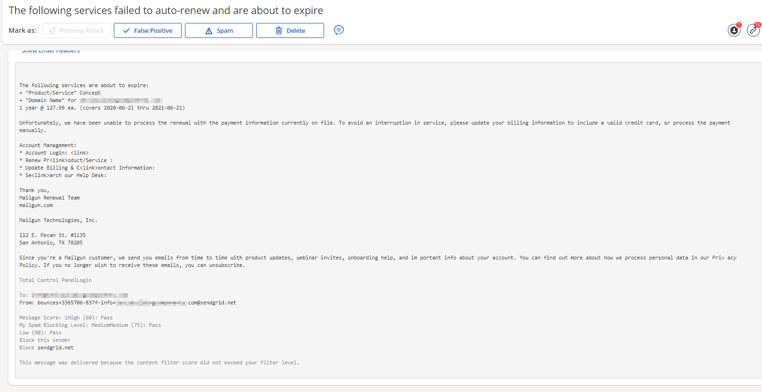Click the disabled Phishing Attack button
The height and width of the screenshot is (392, 762).
pos(76,31)
